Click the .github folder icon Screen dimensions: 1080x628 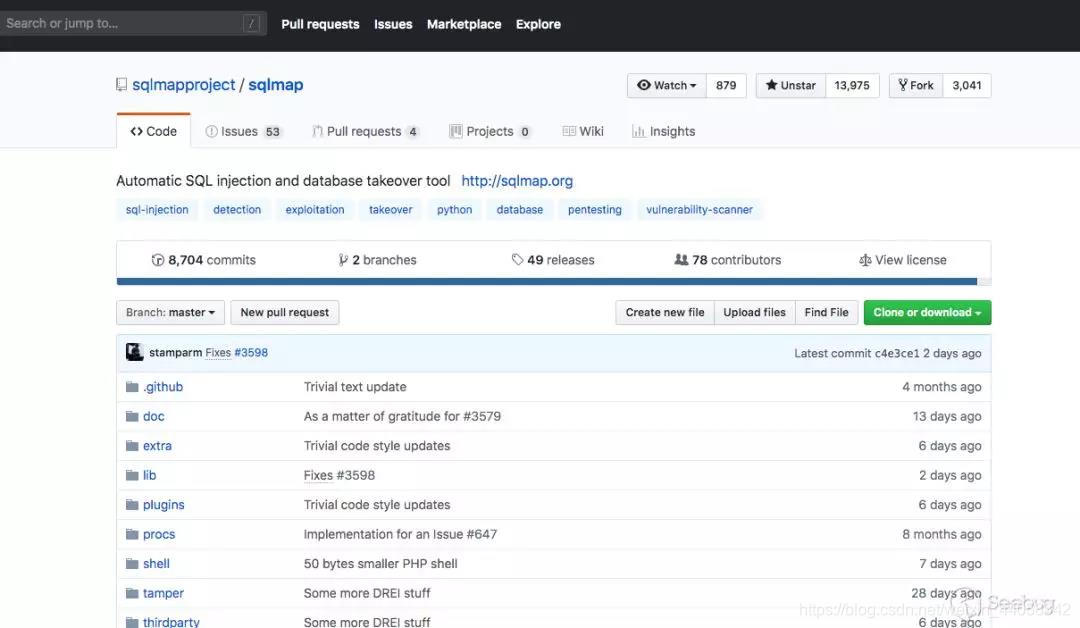click(x=132, y=387)
